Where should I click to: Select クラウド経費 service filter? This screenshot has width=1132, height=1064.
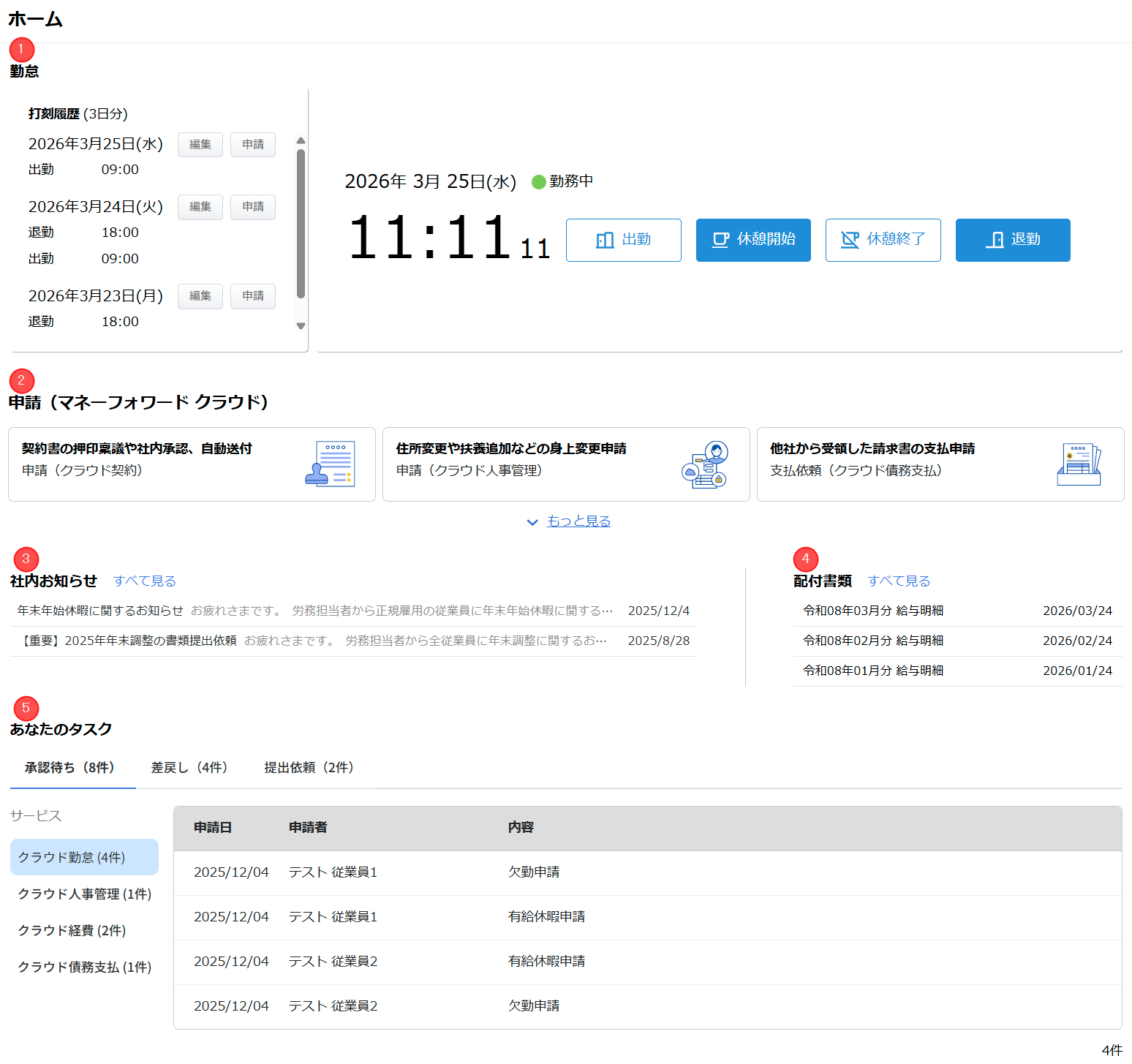point(72,931)
